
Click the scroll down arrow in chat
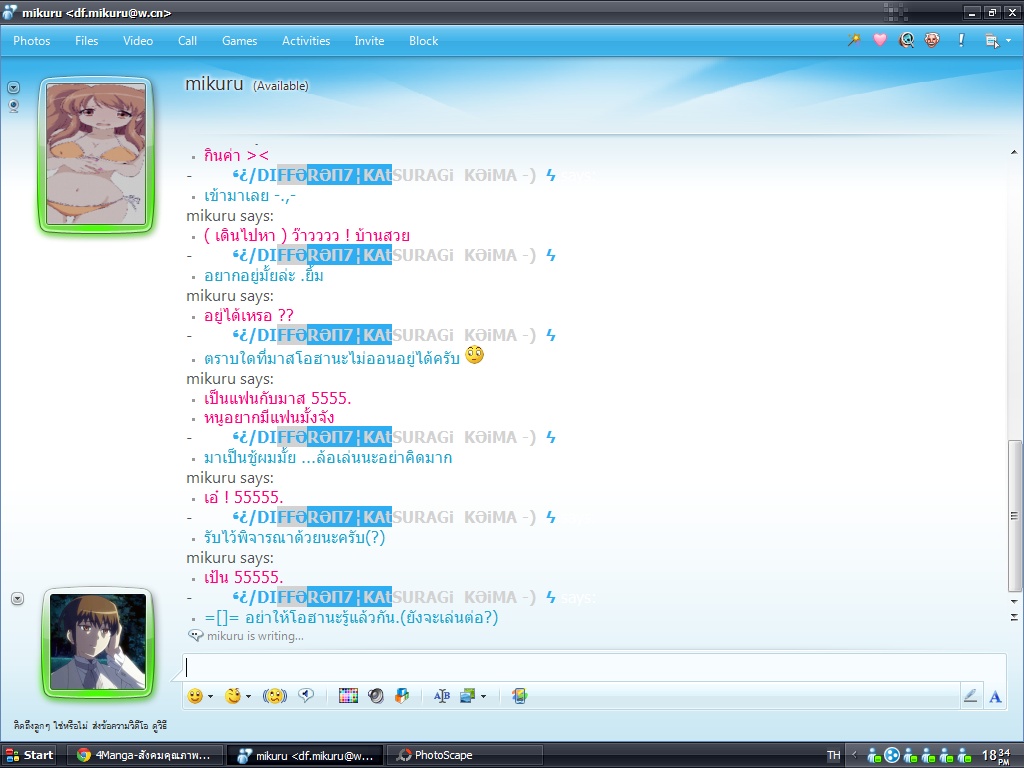pos(1014,601)
